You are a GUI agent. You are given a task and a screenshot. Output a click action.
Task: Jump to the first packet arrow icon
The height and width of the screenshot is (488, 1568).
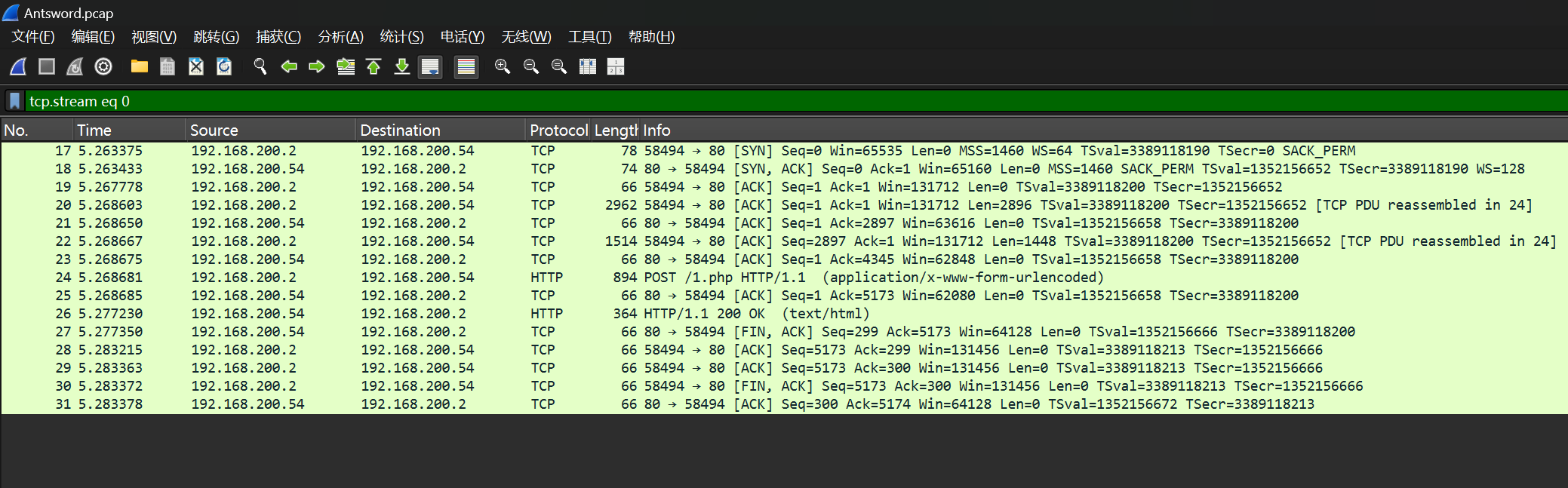pyautogui.click(x=374, y=67)
